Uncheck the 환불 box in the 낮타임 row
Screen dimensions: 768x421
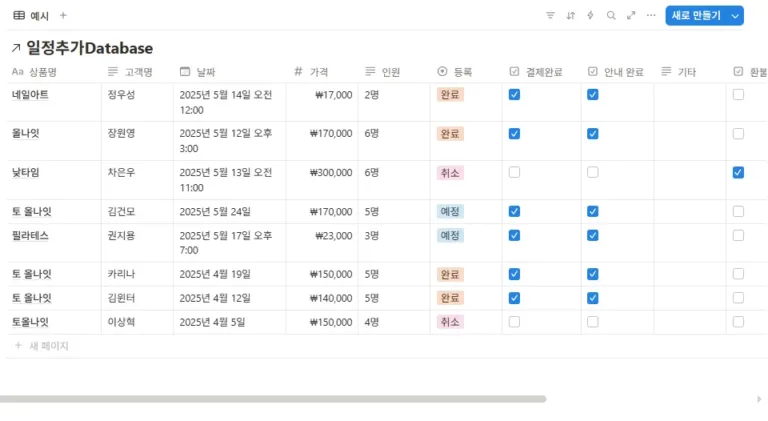(x=738, y=172)
